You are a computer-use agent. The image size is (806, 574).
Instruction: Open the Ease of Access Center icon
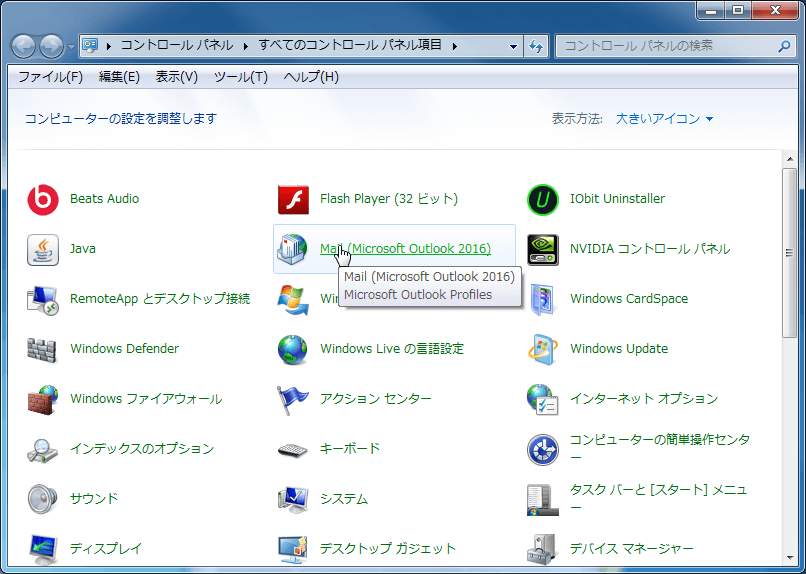[x=543, y=450]
